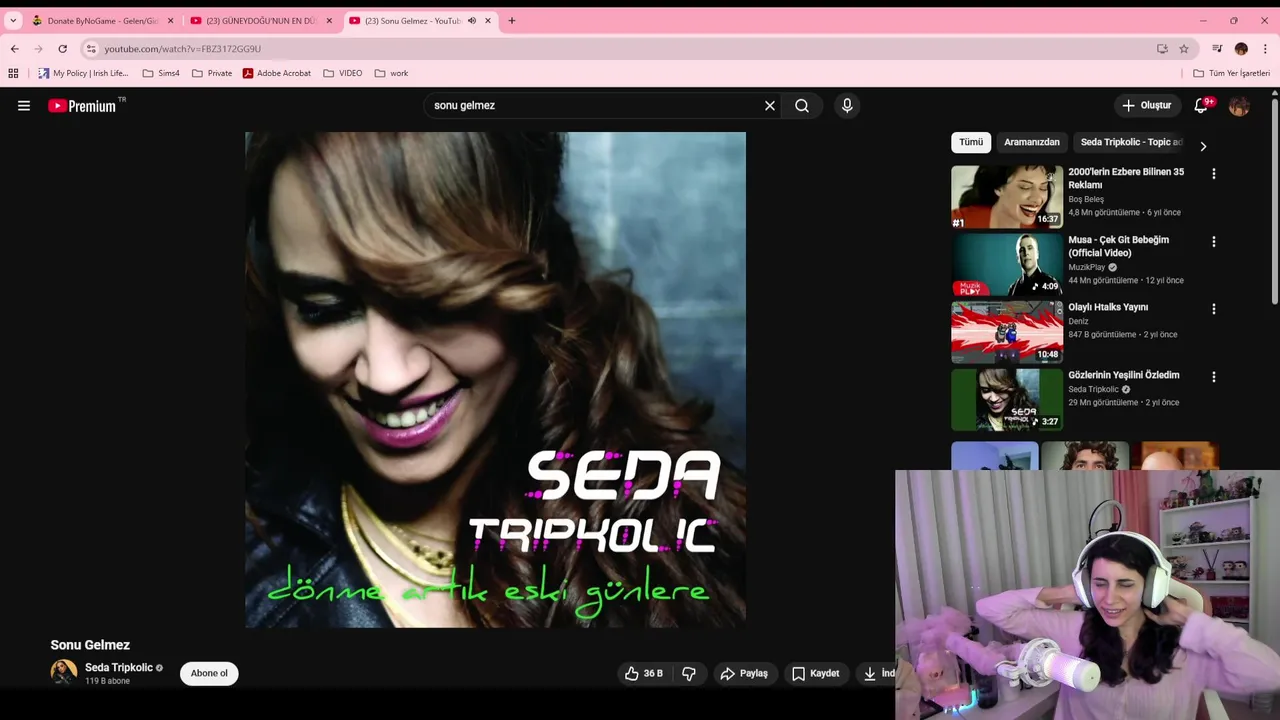
Task: Open Seda Tripkolic channel avatar
Action: click(x=64, y=673)
